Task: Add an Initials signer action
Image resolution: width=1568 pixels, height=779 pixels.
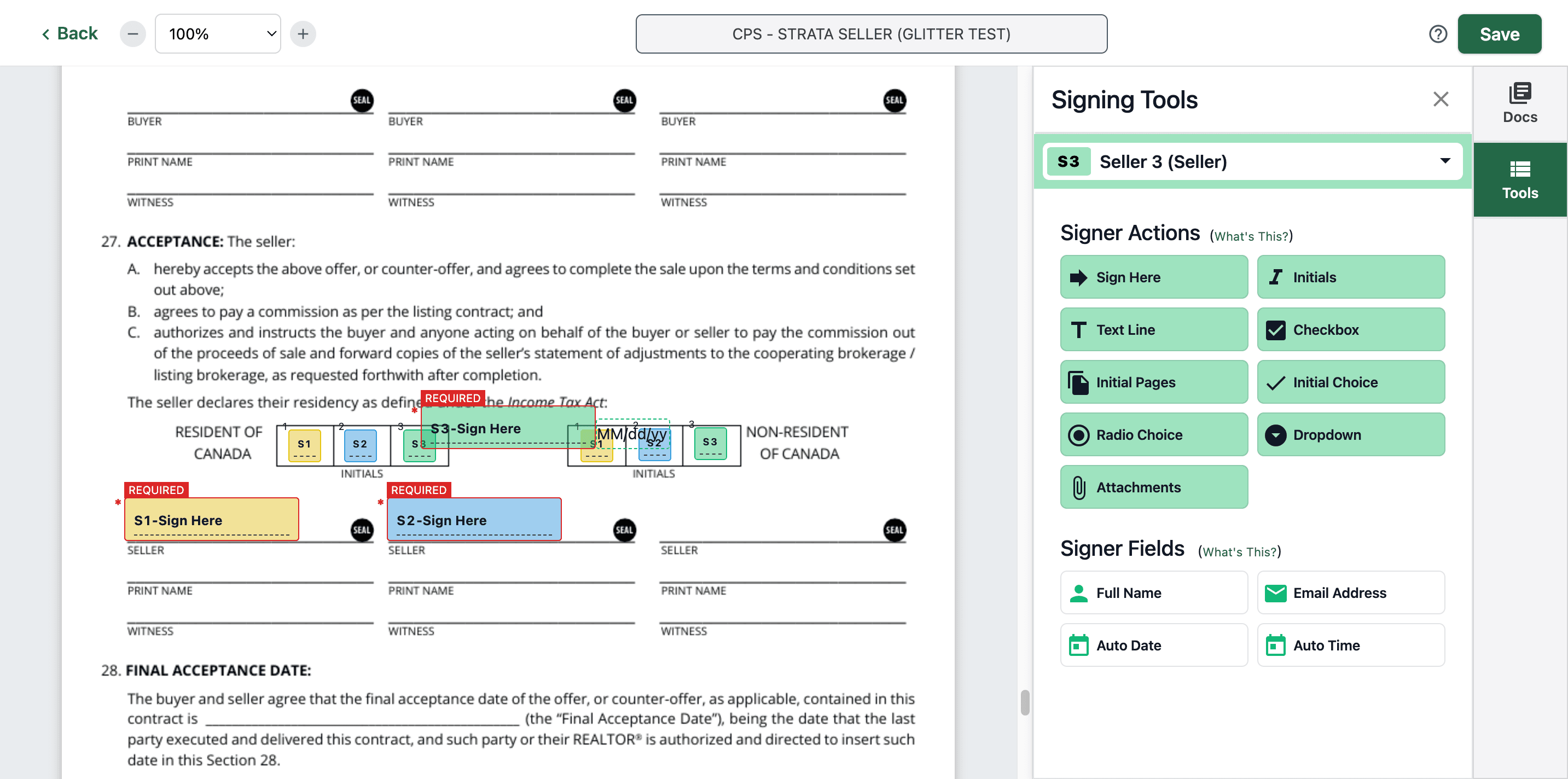Action: 1351,277
